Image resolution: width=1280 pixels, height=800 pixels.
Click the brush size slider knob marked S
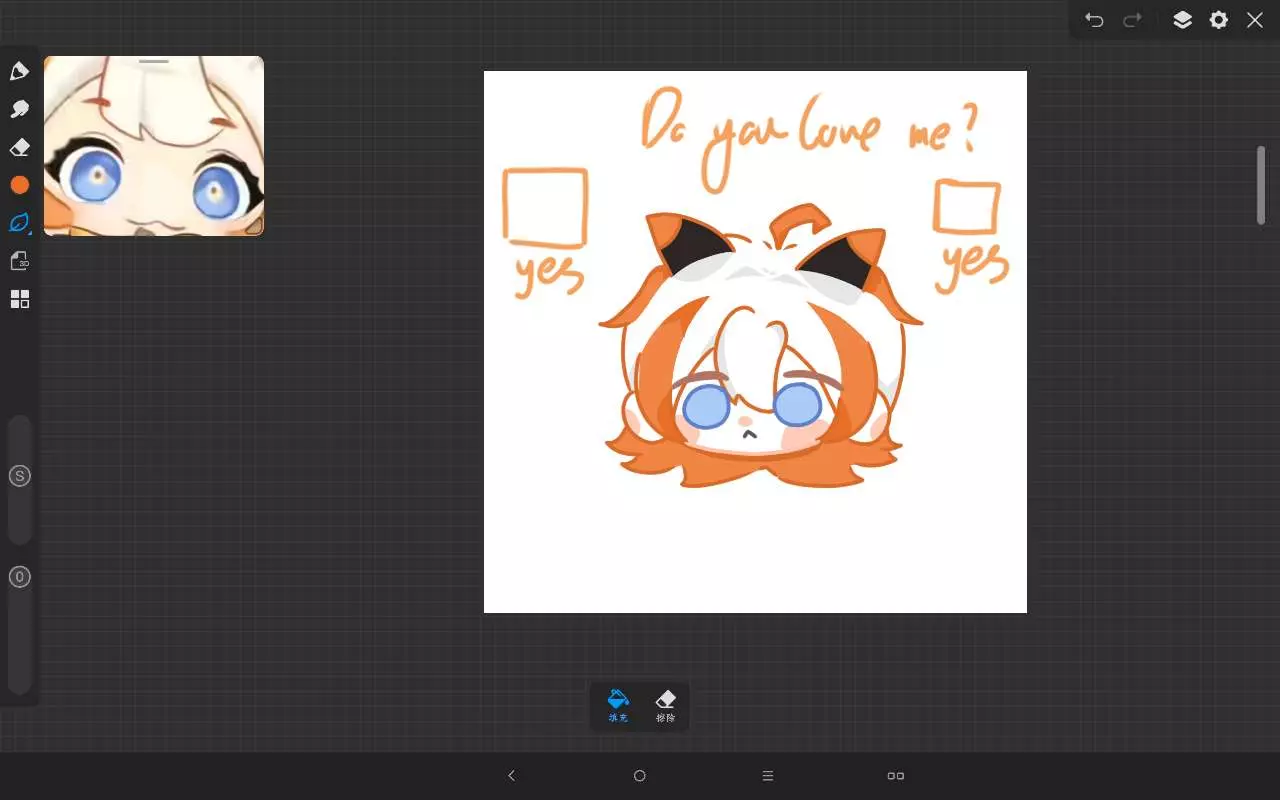19,476
